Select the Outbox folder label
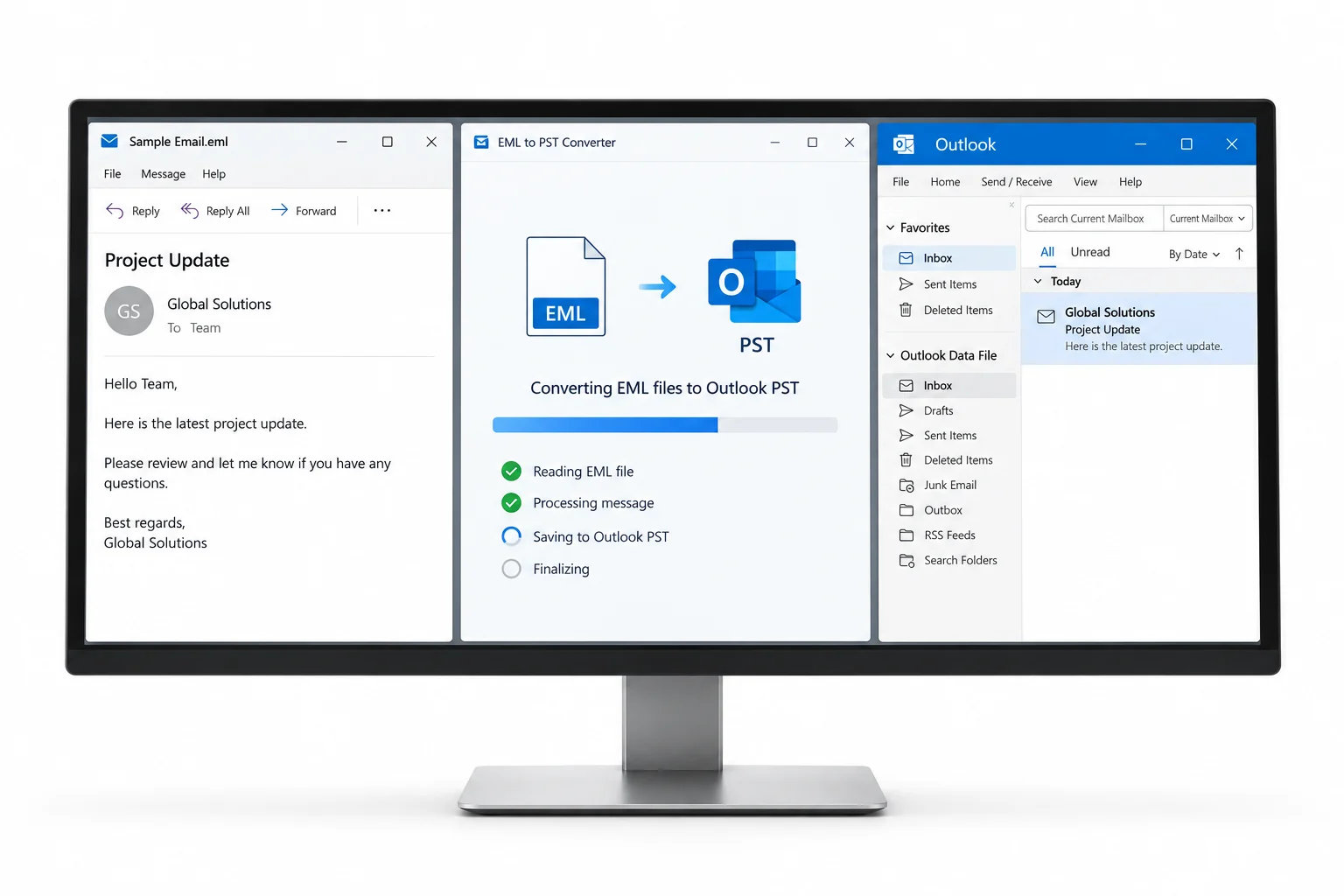This screenshot has width=1344, height=896. pos(943,510)
